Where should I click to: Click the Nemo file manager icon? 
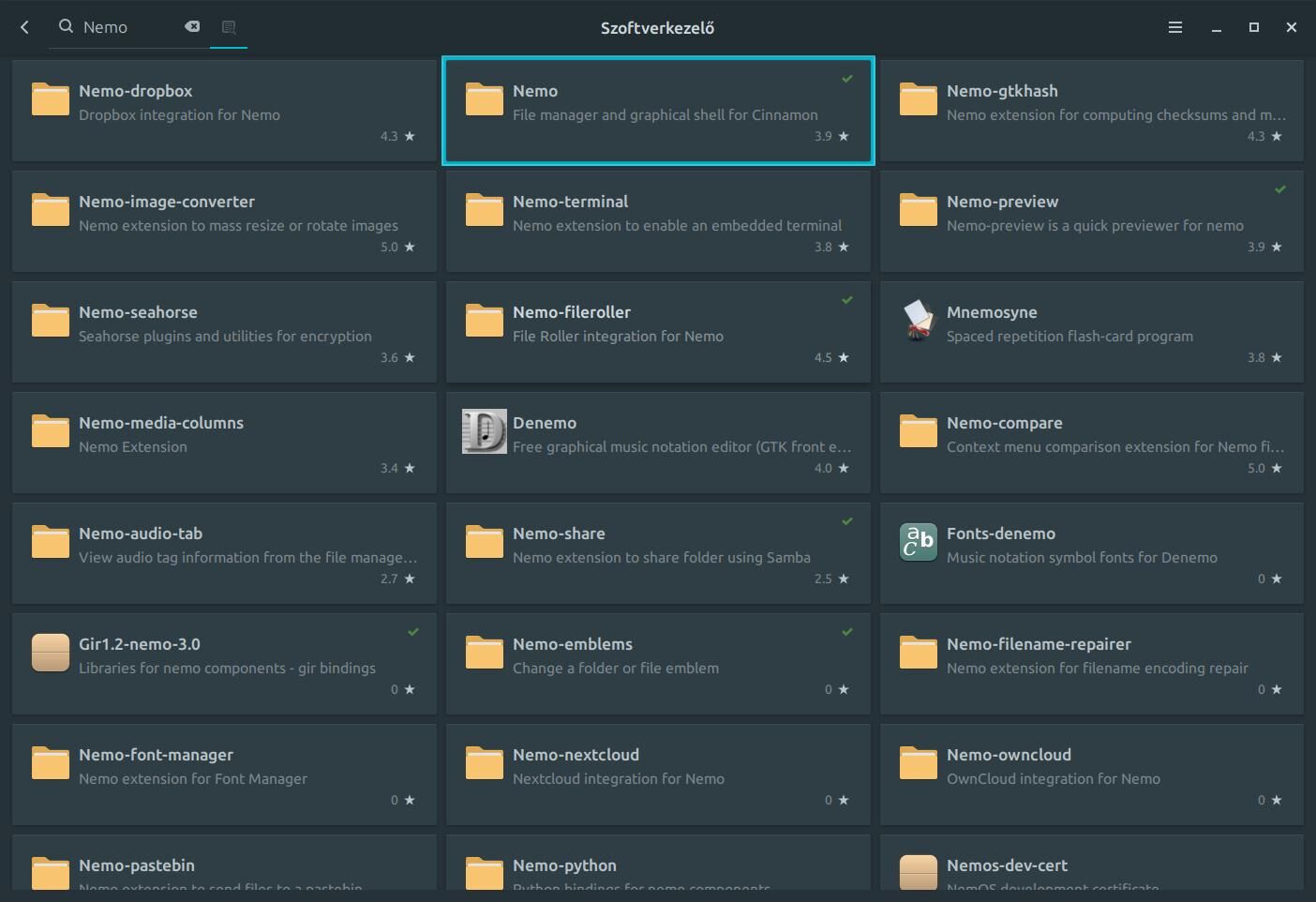click(x=485, y=99)
